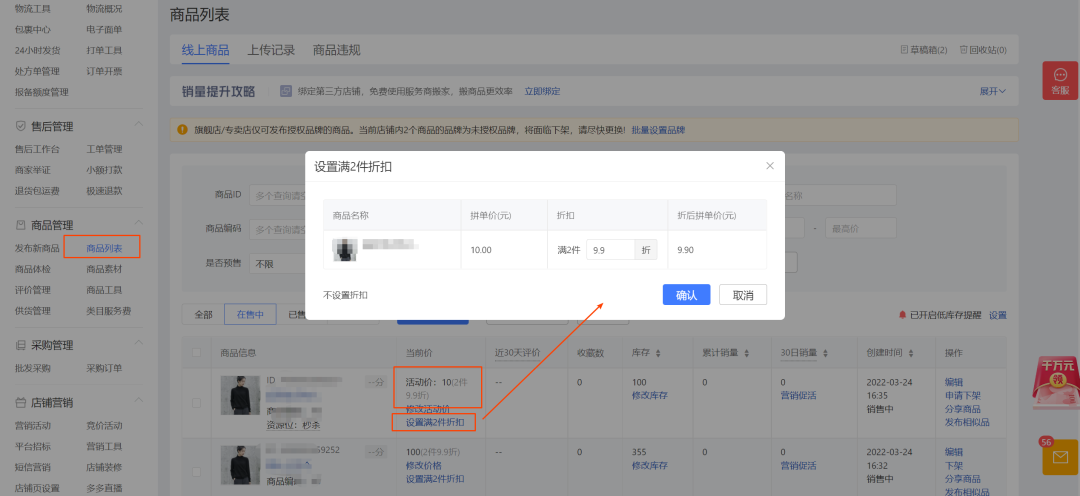Image resolution: width=1080 pixels, height=496 pixels.
Task: Collapse the 店铺营销 sidebar section
Action: click(x=138, y=402)
